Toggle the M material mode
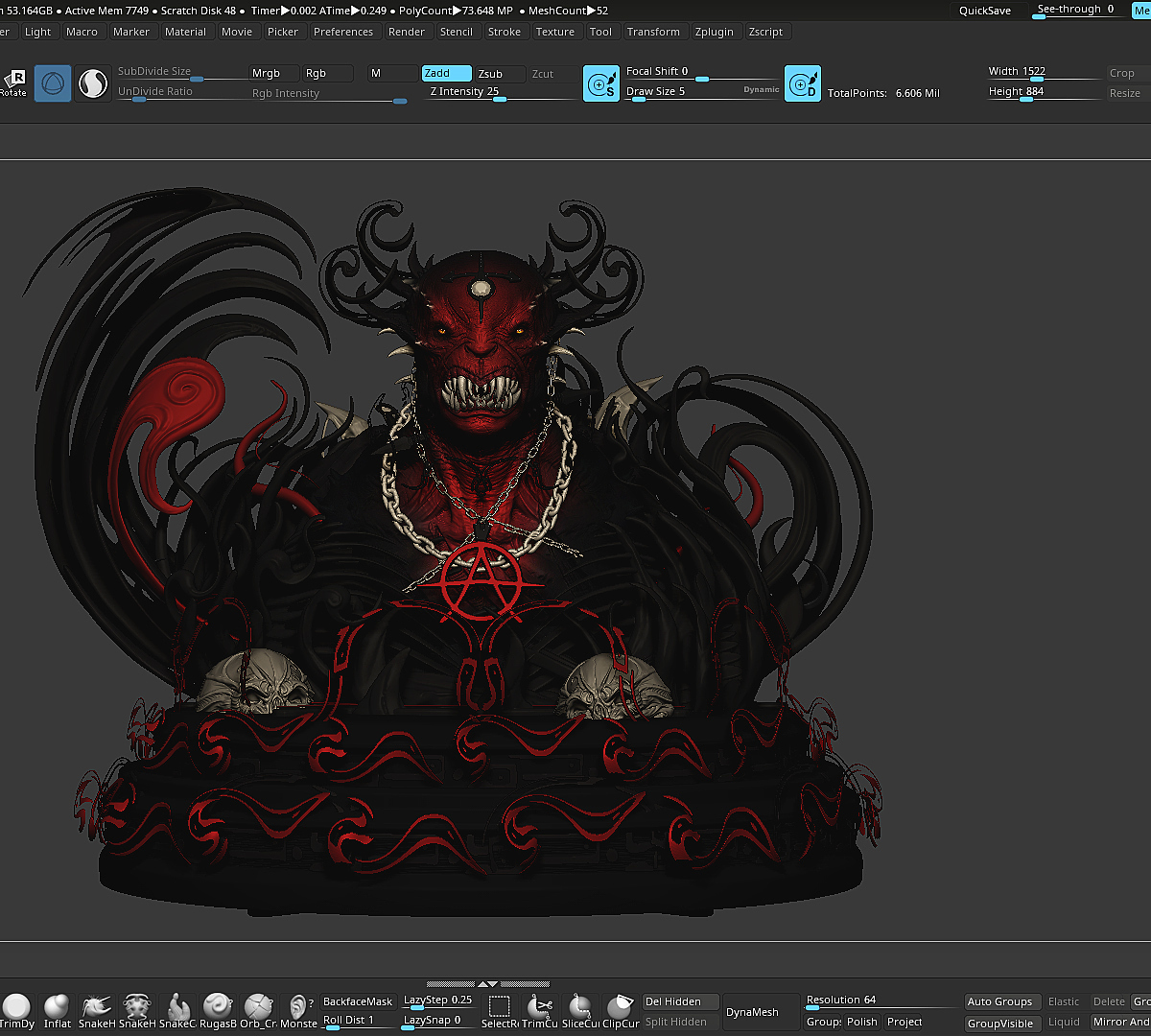The height and width of the screenshot is (1036, 1151). pyautogui.click(x=392, y=73)
